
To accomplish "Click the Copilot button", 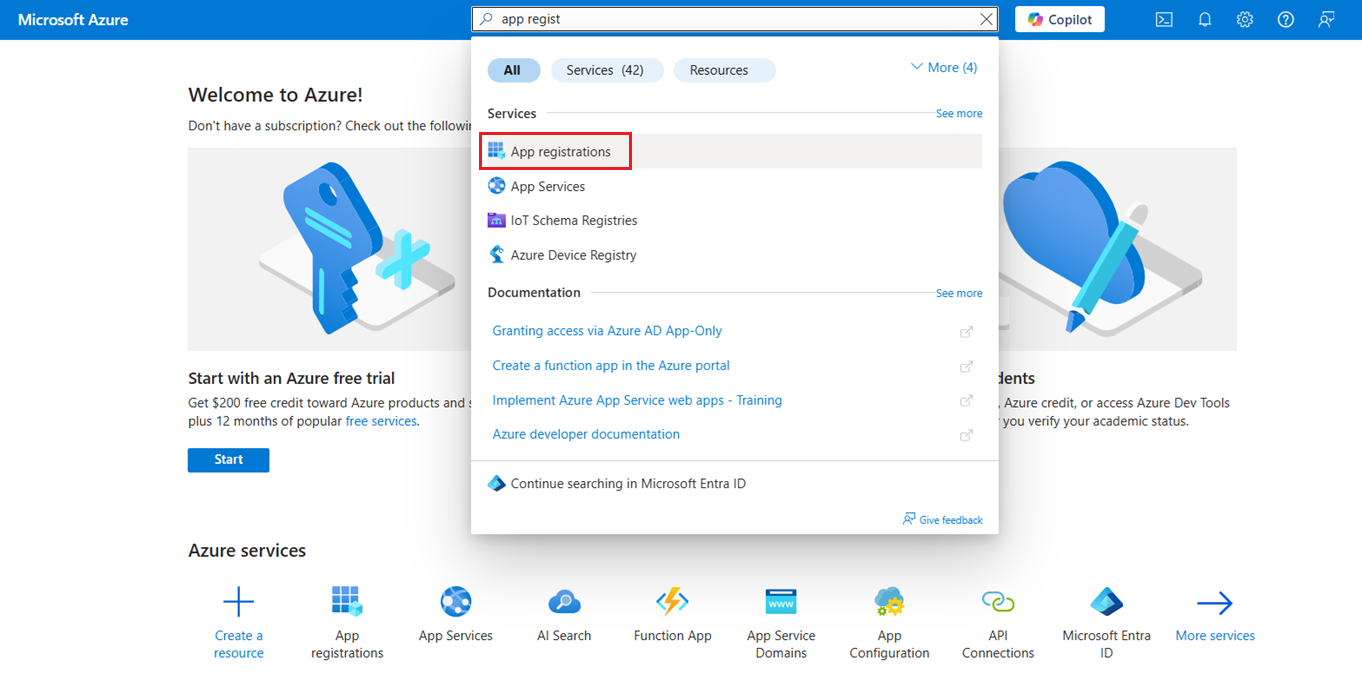I will [1060, 19].
